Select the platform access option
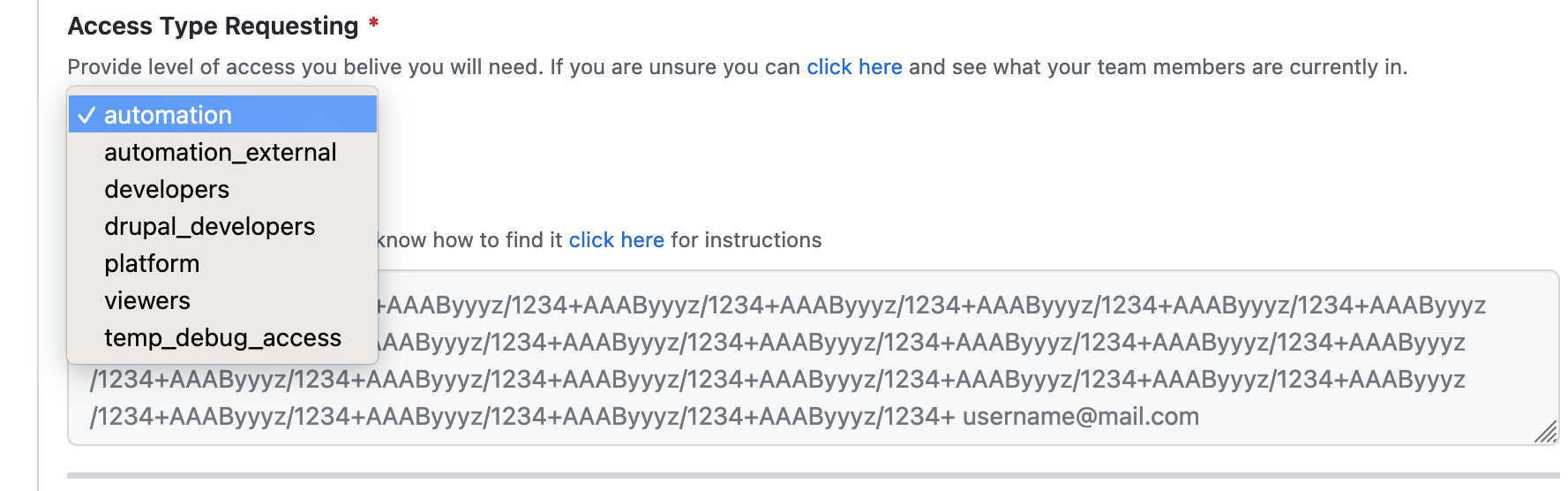1568x491 pixels. 152,264
